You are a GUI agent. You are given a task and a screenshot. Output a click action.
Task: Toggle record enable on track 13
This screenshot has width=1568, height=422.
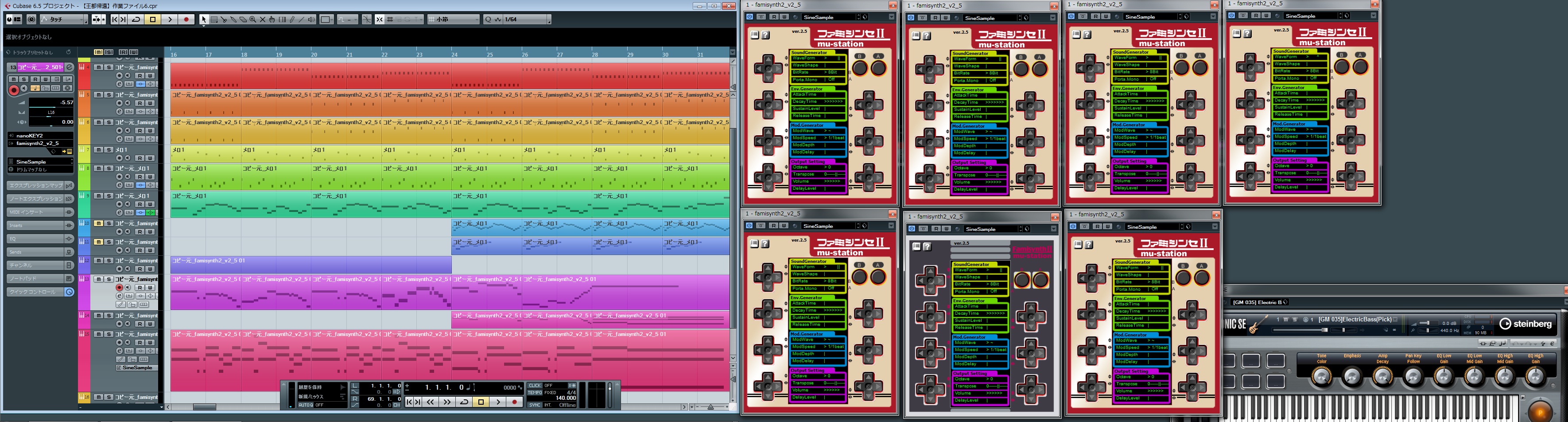click(x=119, y=287)
